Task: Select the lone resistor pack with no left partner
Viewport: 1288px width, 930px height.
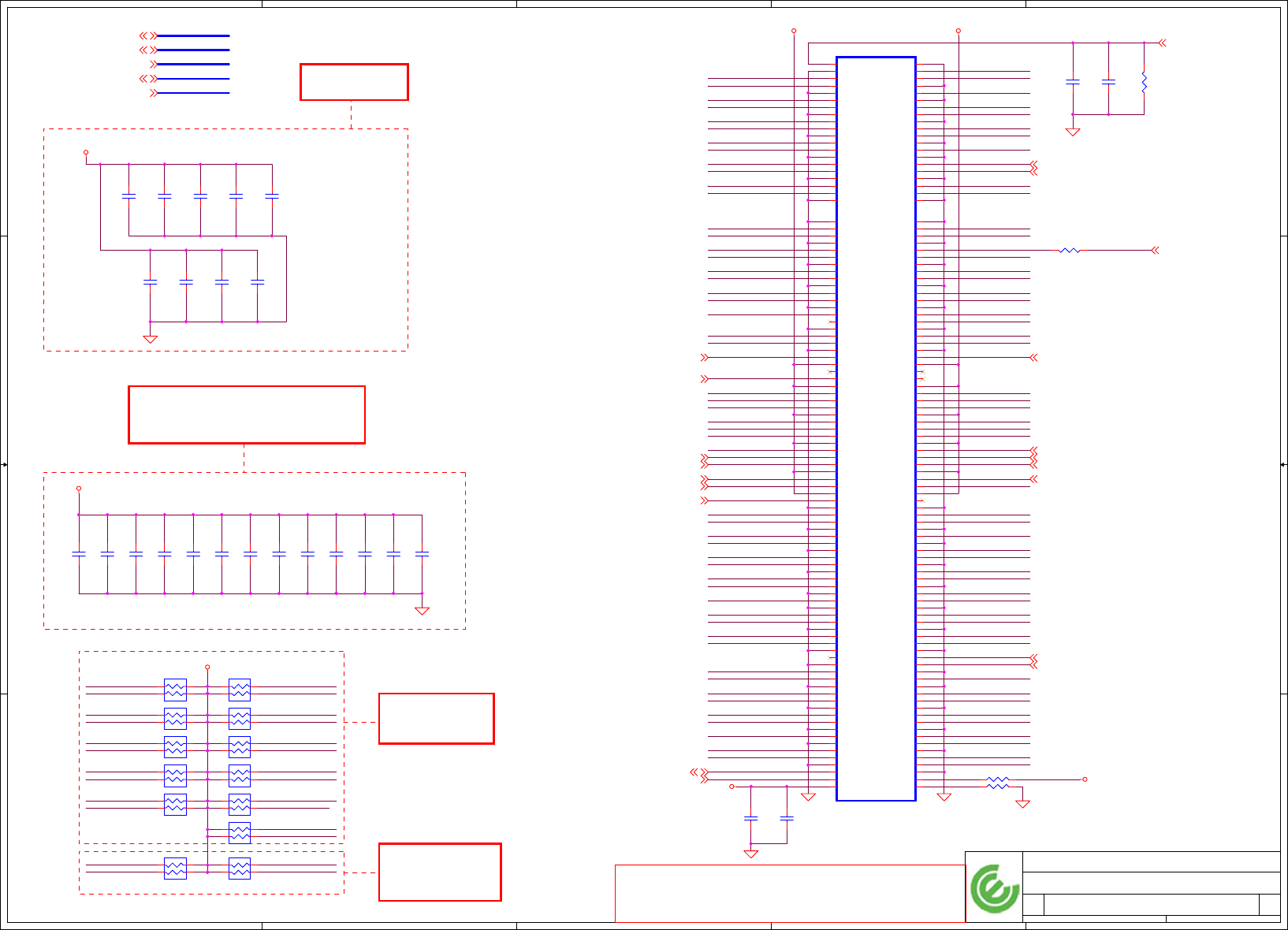Action: tap(240, 833)
